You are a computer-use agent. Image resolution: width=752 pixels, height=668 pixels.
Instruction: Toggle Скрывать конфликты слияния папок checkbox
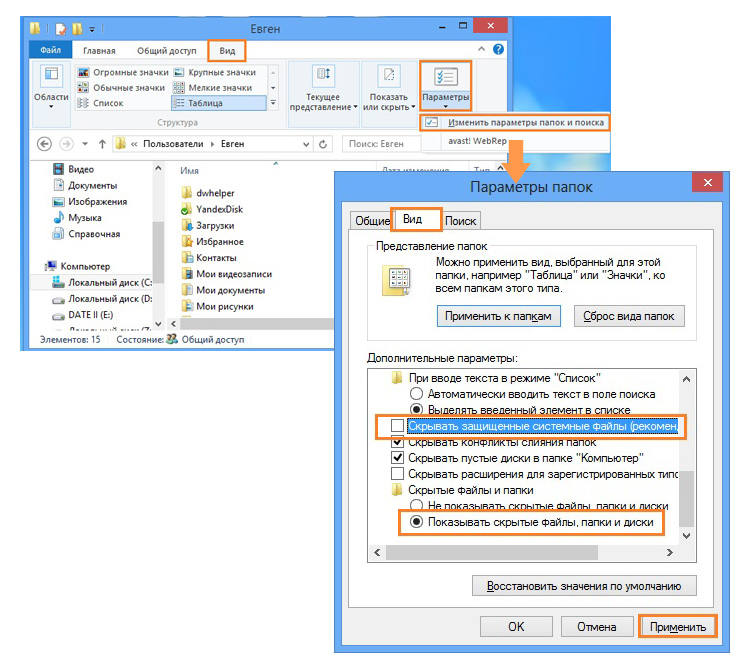[397, 441]
